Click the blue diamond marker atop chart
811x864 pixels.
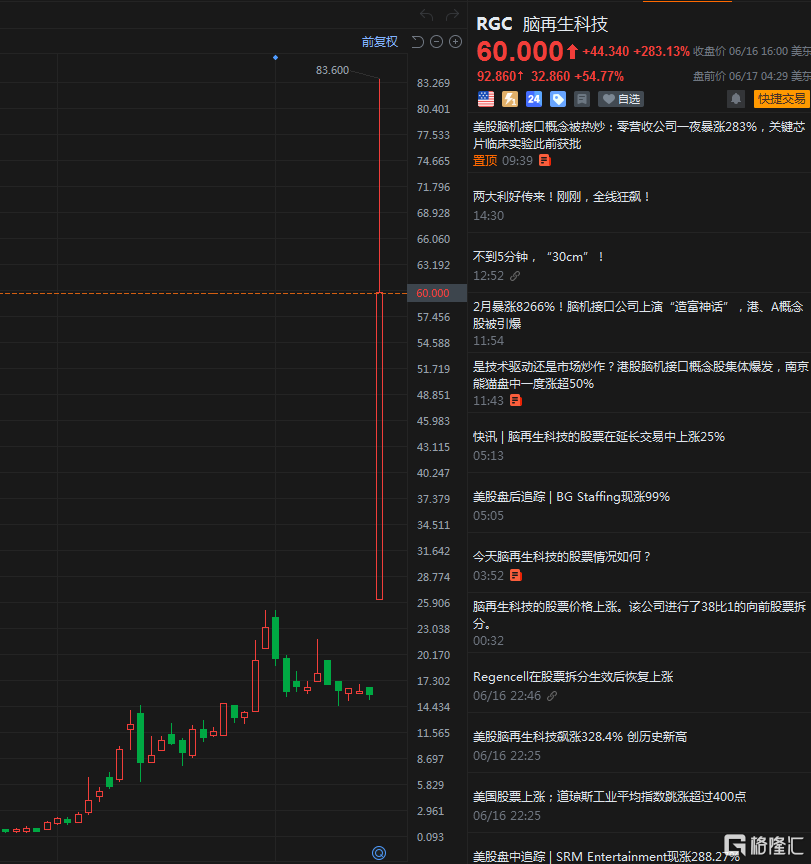pos(275,57)
